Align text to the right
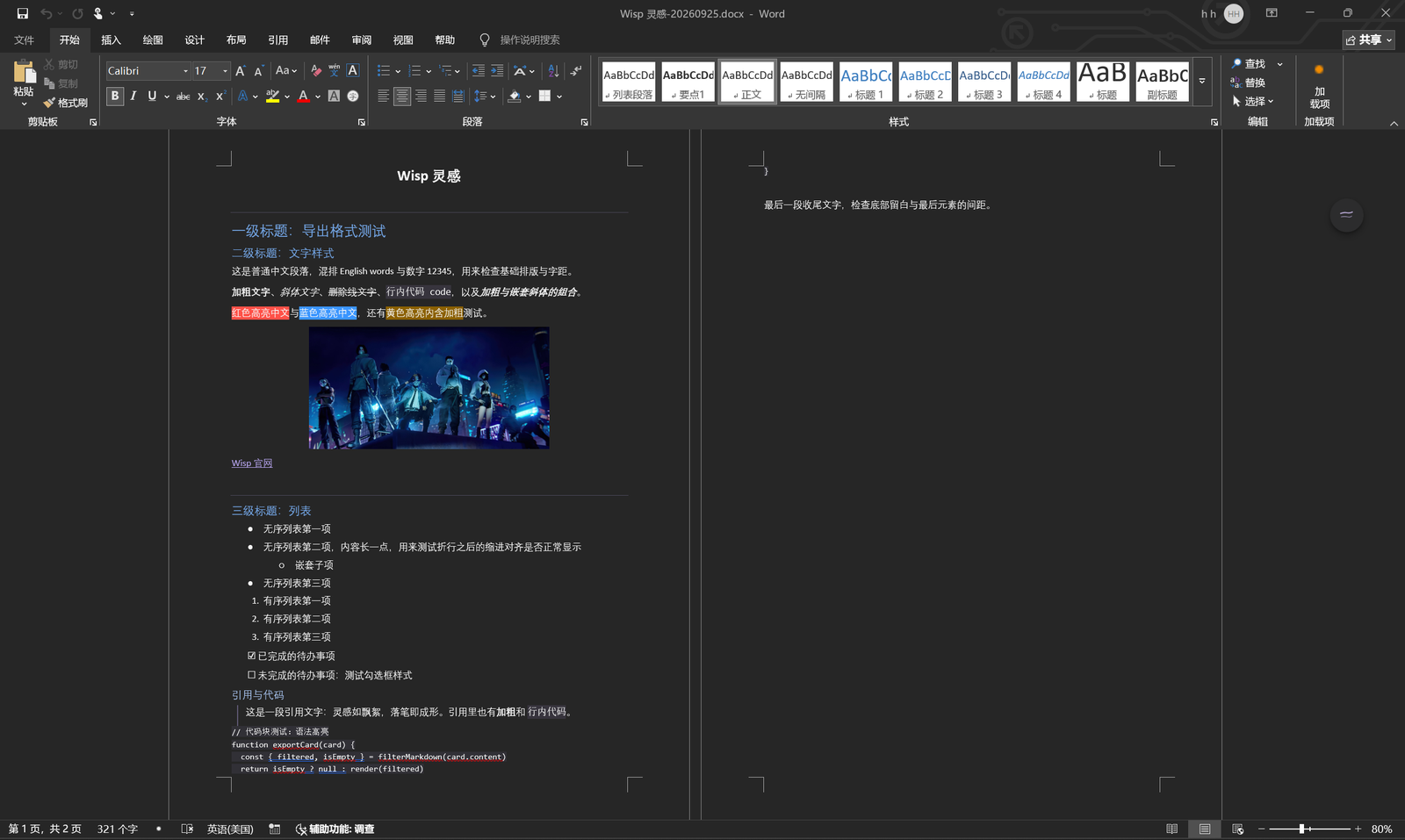The image size is (1405, 840). point(421,97)
